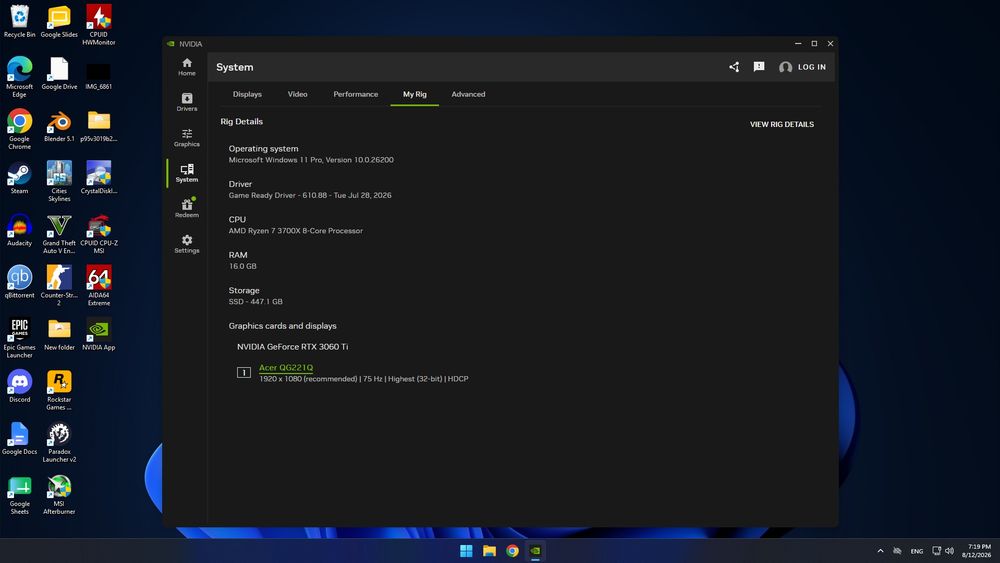Select CrystalDisk desktop icon

[x=99, y=178]
